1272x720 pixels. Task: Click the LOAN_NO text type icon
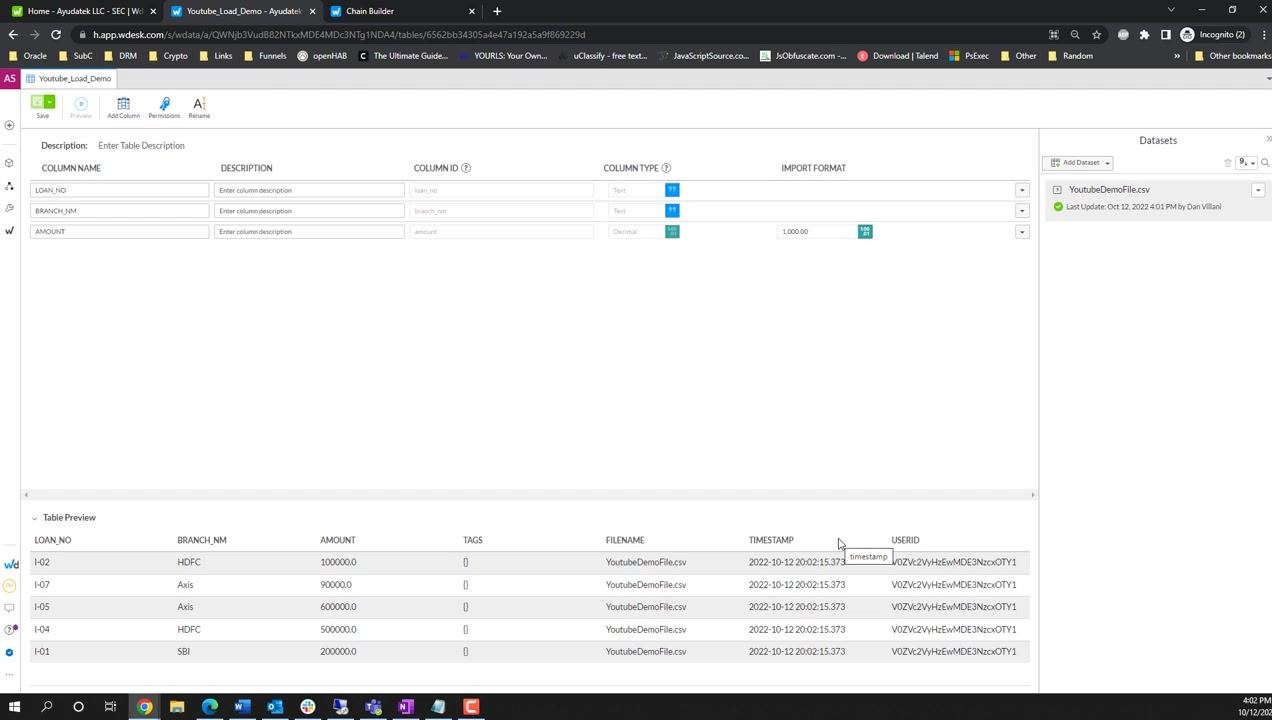pyautogui.click(x=672, y=190)
